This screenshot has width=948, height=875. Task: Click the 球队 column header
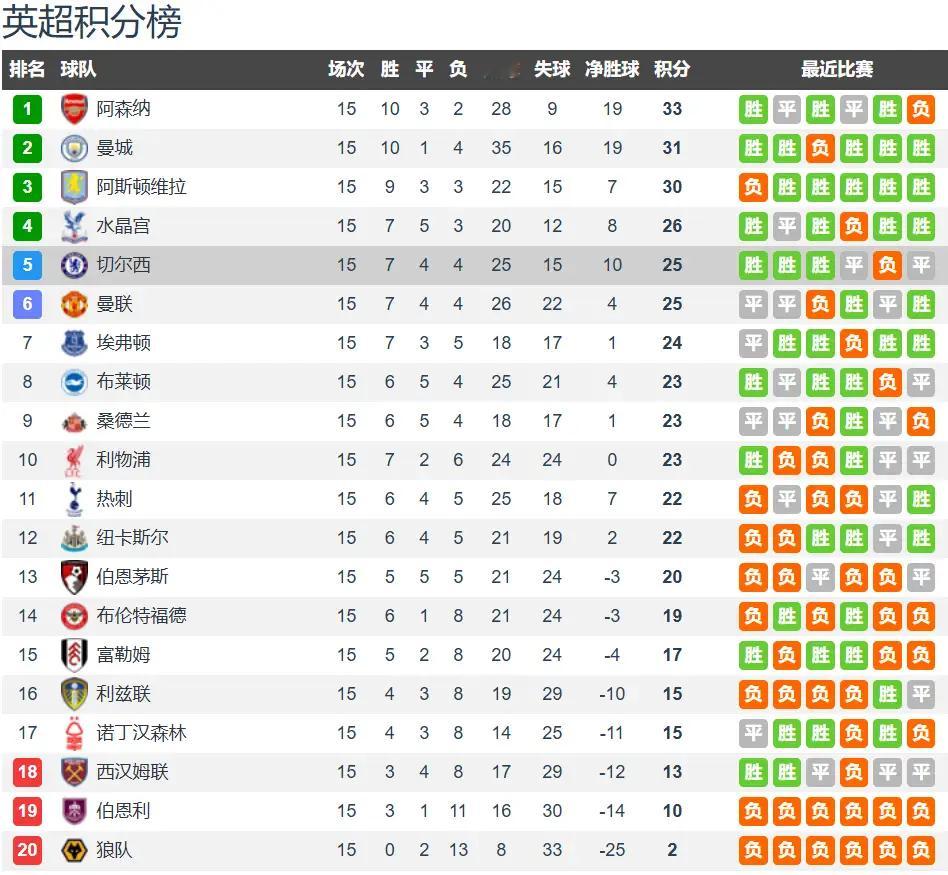pyautogui.click(x=78, y=69)
